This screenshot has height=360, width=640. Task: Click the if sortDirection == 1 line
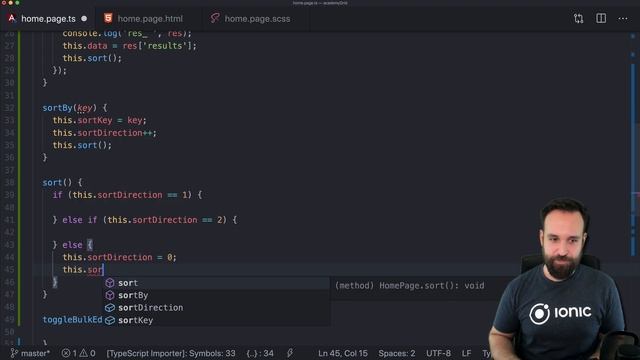pyautogui.click(x=127, y=195)
